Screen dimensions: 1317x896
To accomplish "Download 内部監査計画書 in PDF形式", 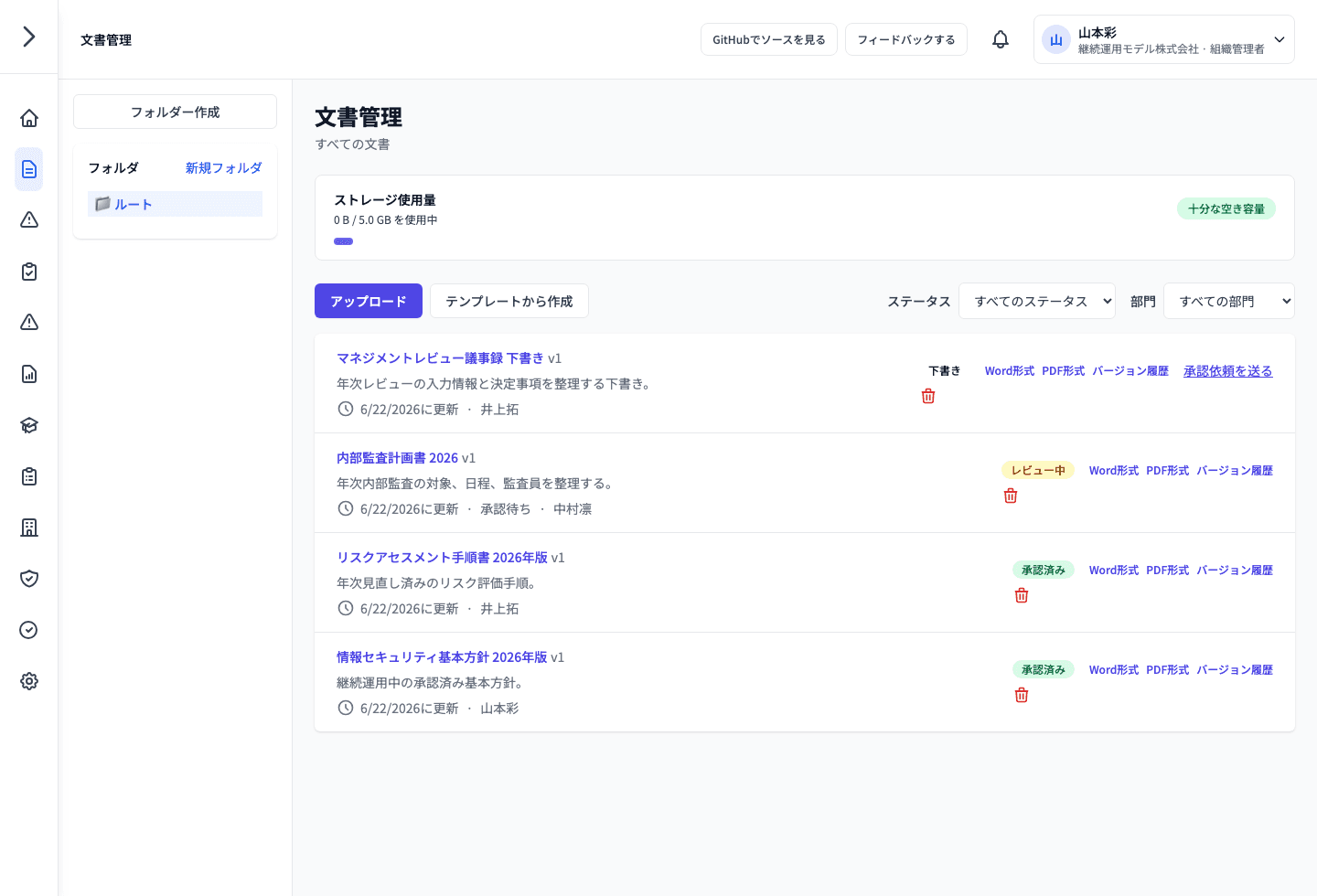I will click(x=1168, y=471).
